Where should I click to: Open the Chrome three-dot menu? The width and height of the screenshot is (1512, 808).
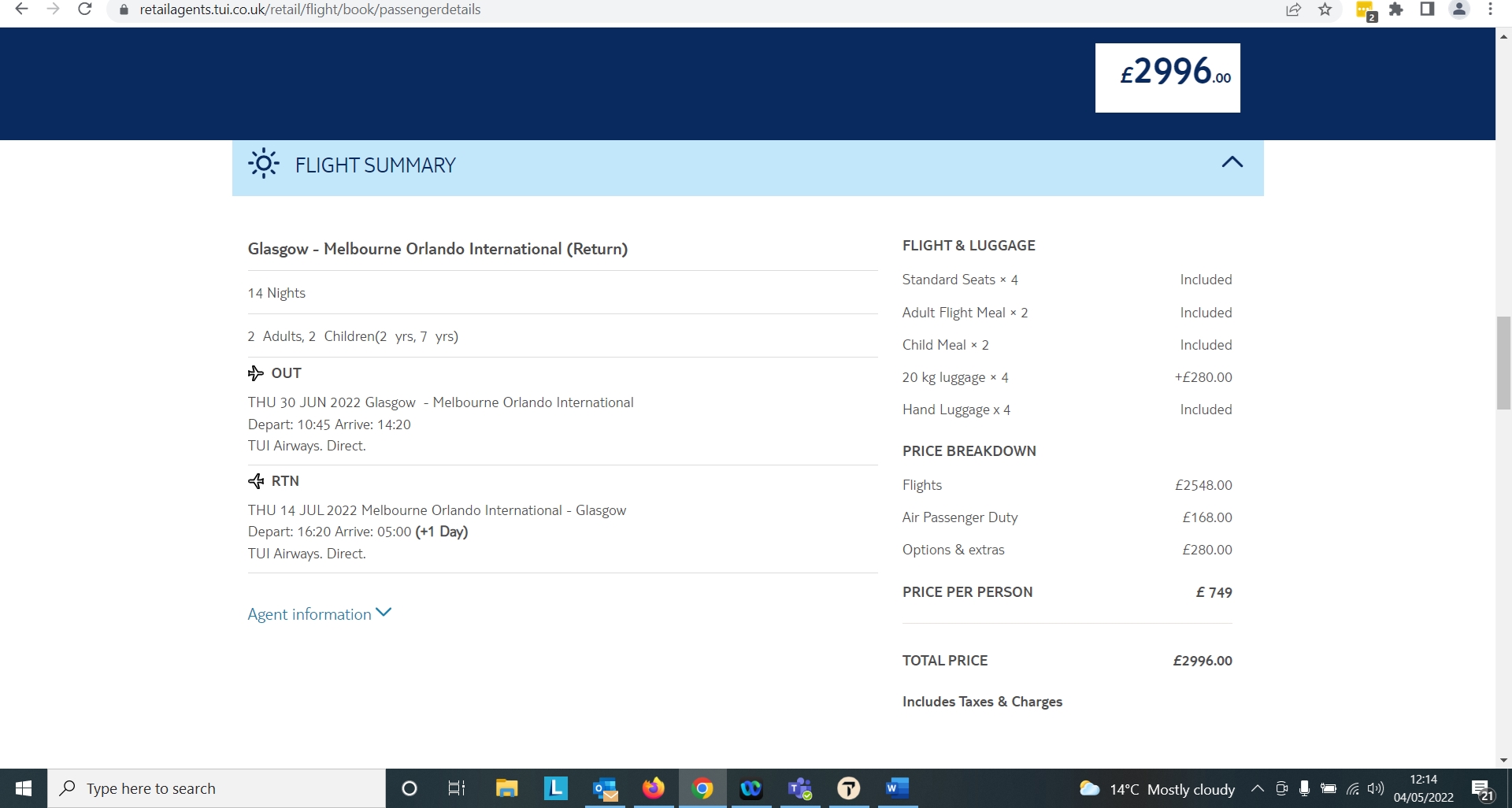click(1490, 9)
